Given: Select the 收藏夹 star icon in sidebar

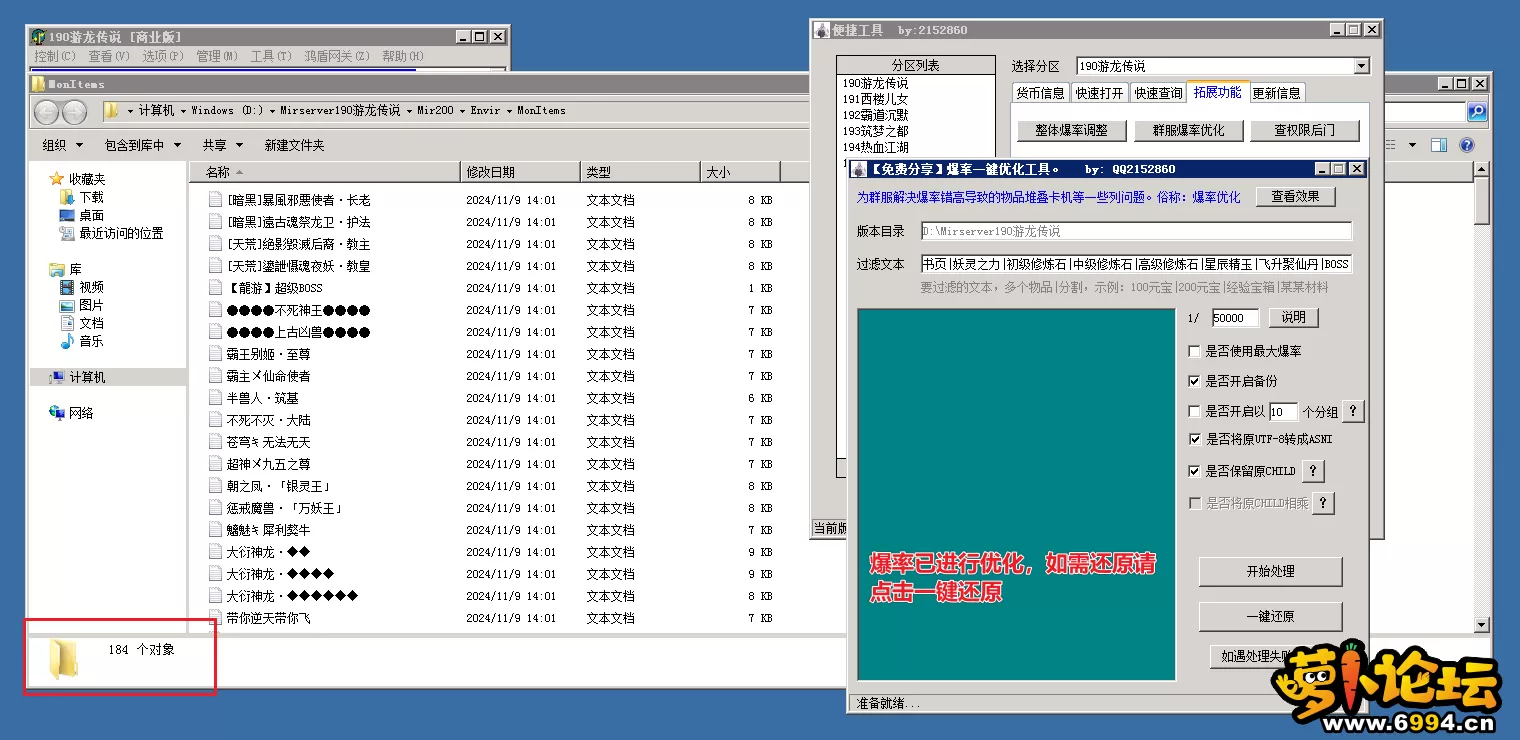Looking at the screenshot, I should tap(57, 179).
